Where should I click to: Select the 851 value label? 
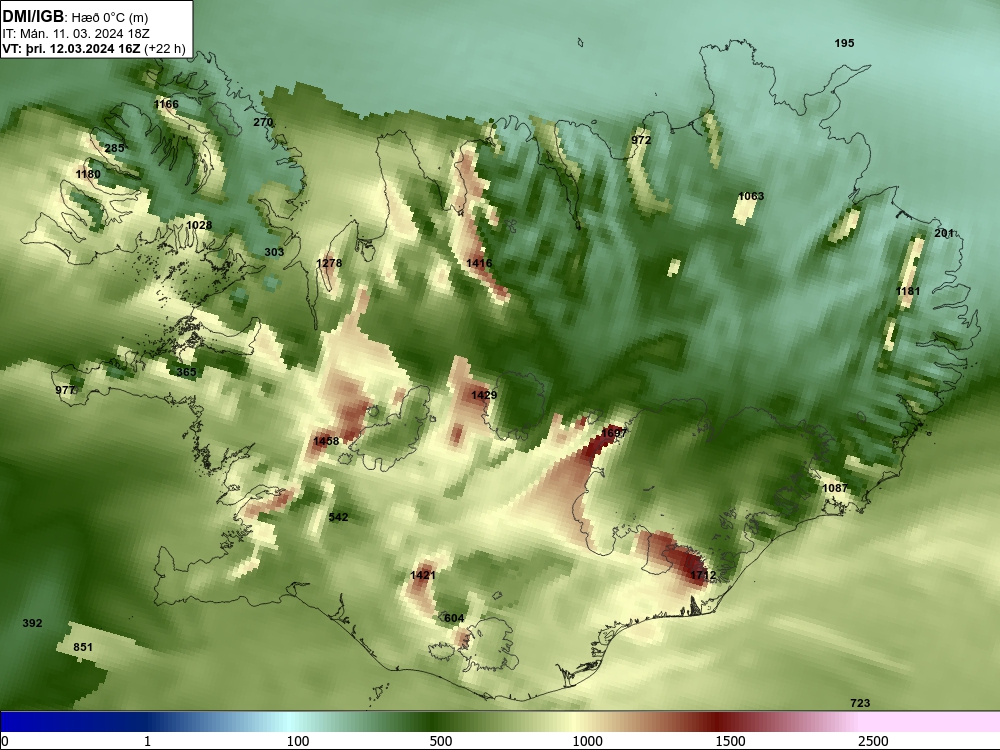(x=83, y=647)
